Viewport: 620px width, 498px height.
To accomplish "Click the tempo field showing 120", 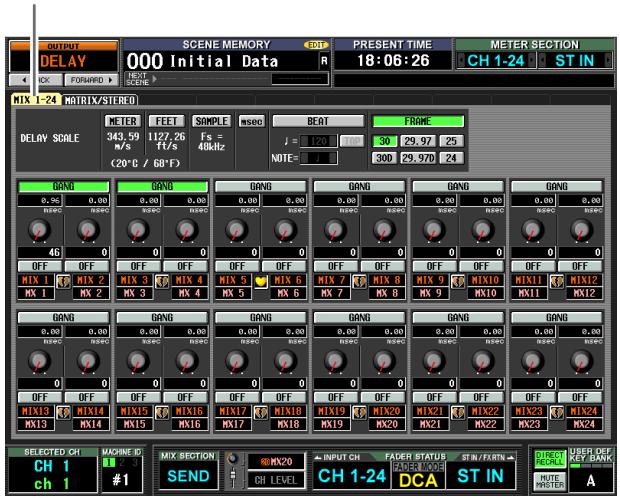I will coord(319,141).
